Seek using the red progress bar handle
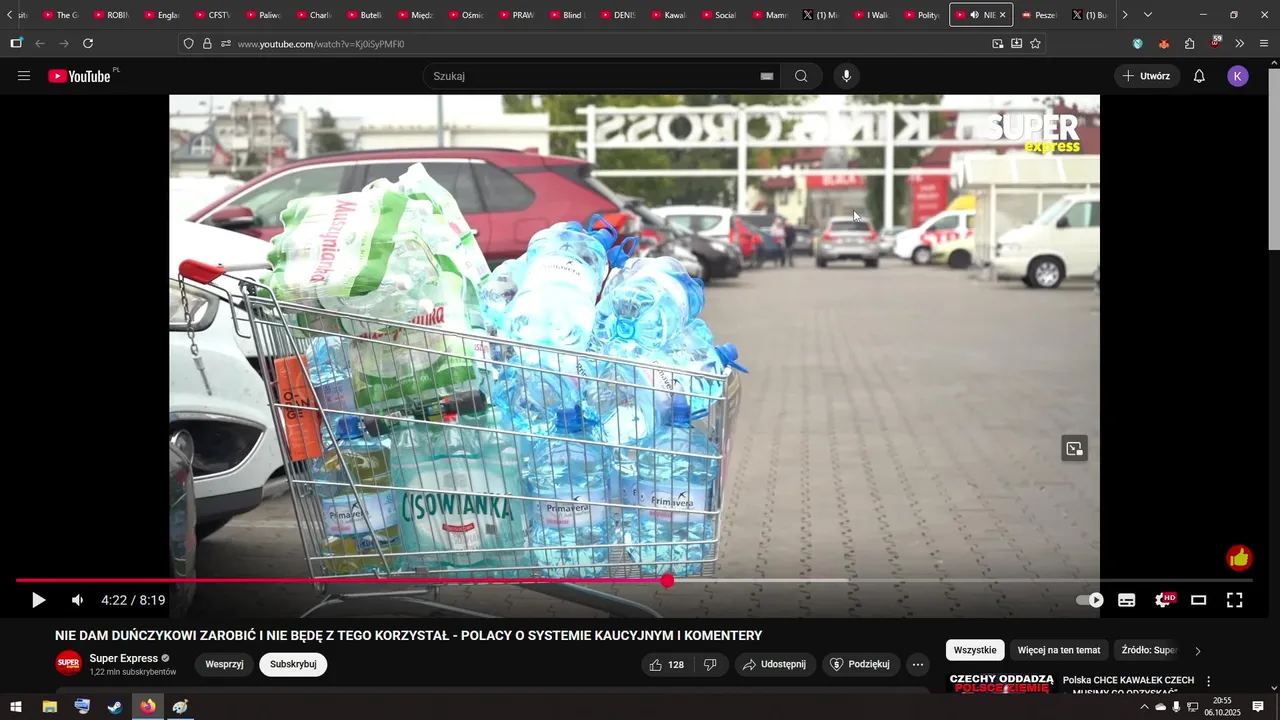Screen dimensions: 1280x720 [667, 580]
